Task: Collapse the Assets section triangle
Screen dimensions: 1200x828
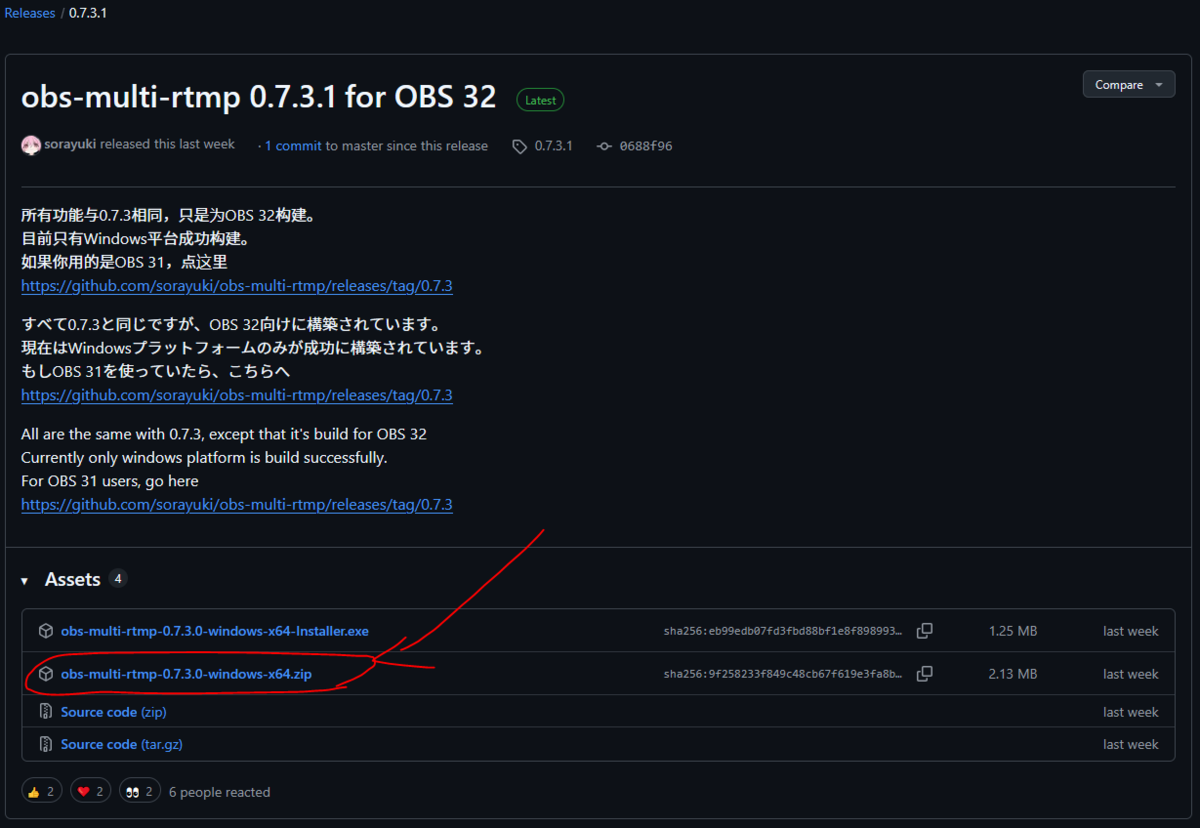Action: (x=25, y=581)
